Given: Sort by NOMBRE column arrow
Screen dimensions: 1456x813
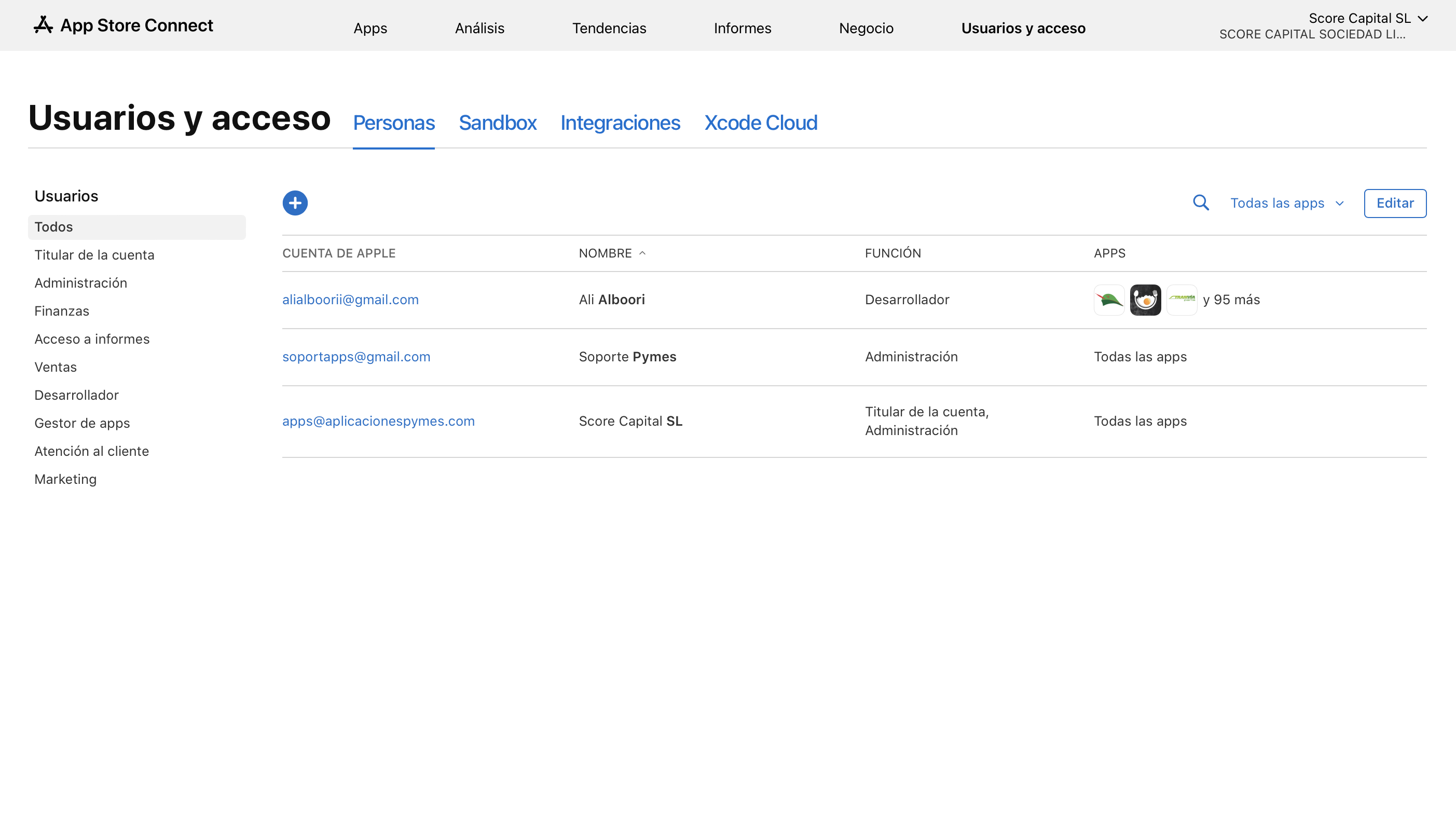Looking at the screenshot, I should [642, 253].
